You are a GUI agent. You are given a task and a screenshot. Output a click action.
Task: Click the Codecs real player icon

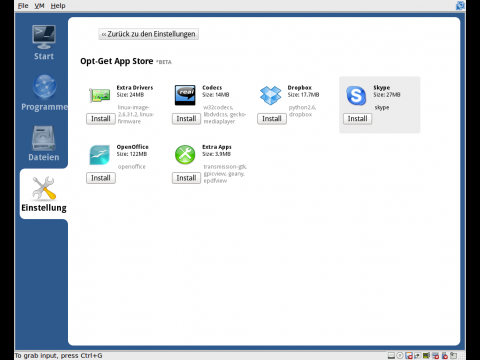(x=185, y=95)
